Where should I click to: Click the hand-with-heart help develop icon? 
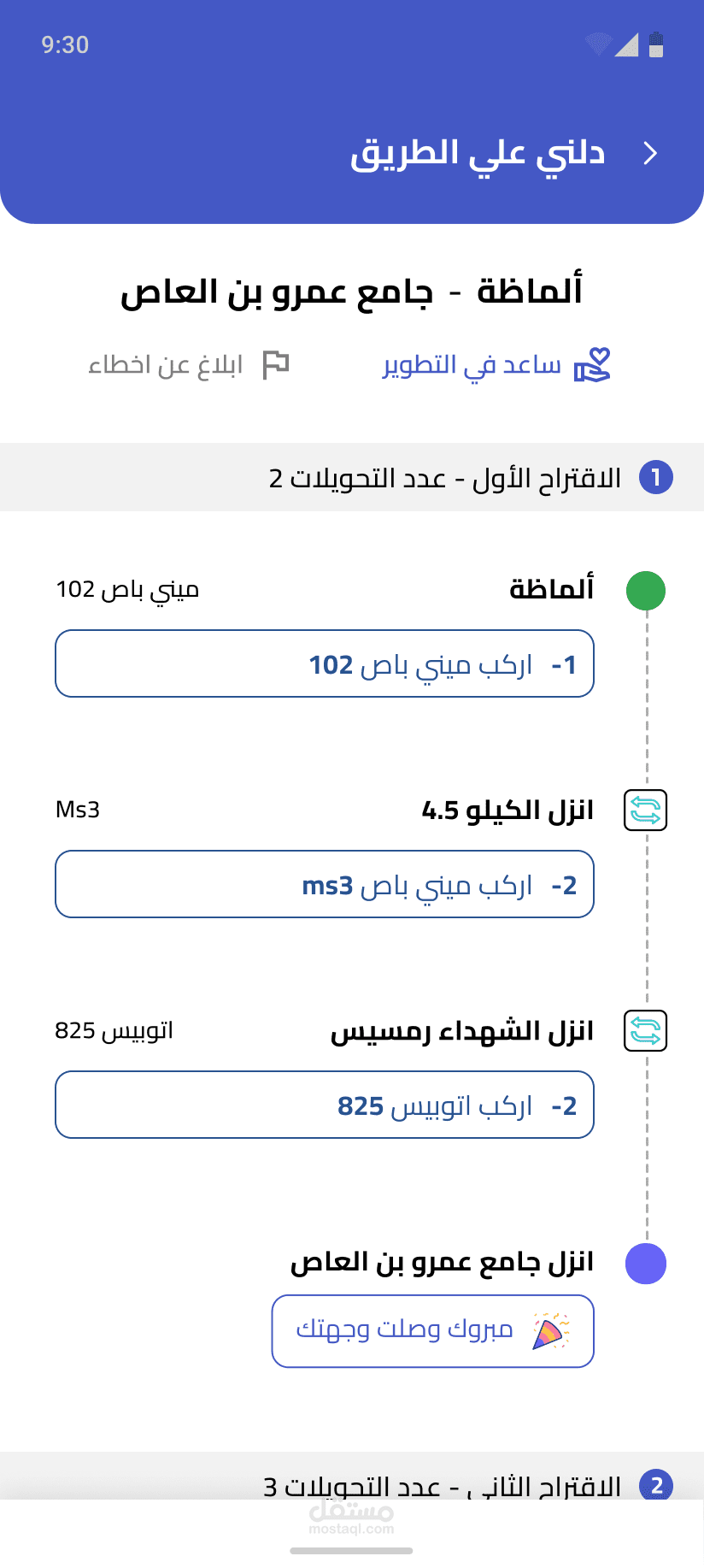tap(592, 365)
